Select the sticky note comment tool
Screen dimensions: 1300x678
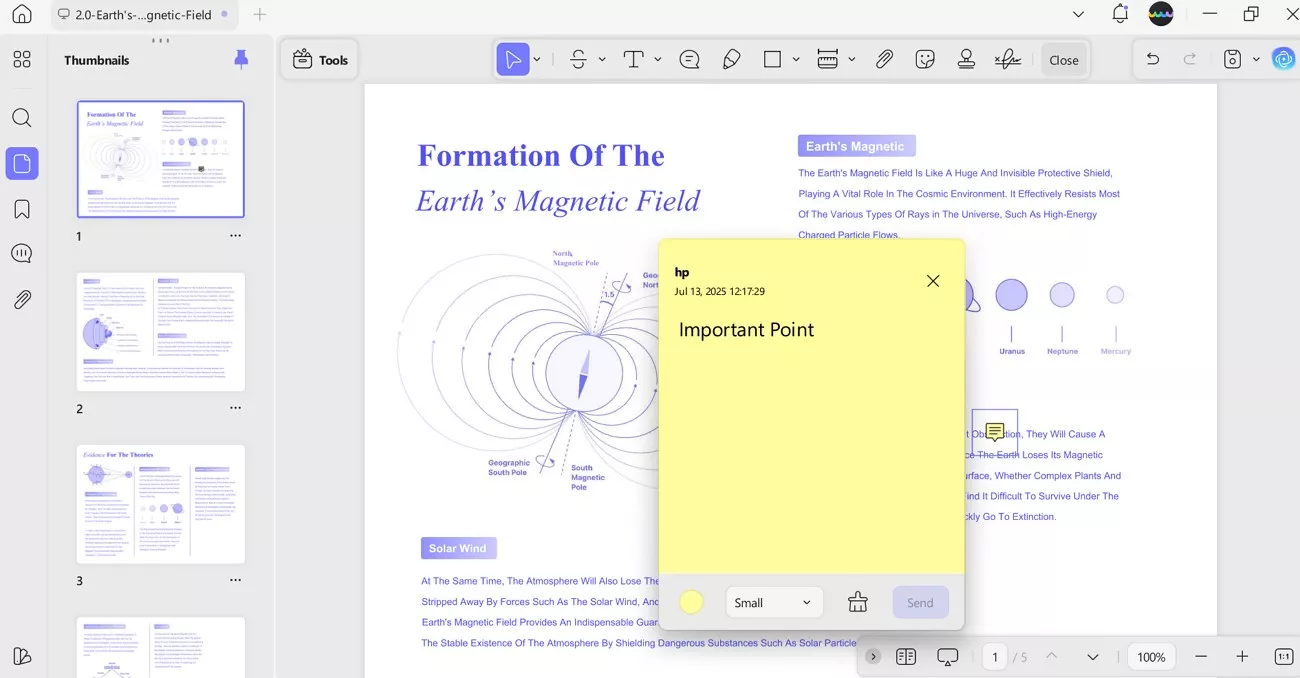coord(689,59)
